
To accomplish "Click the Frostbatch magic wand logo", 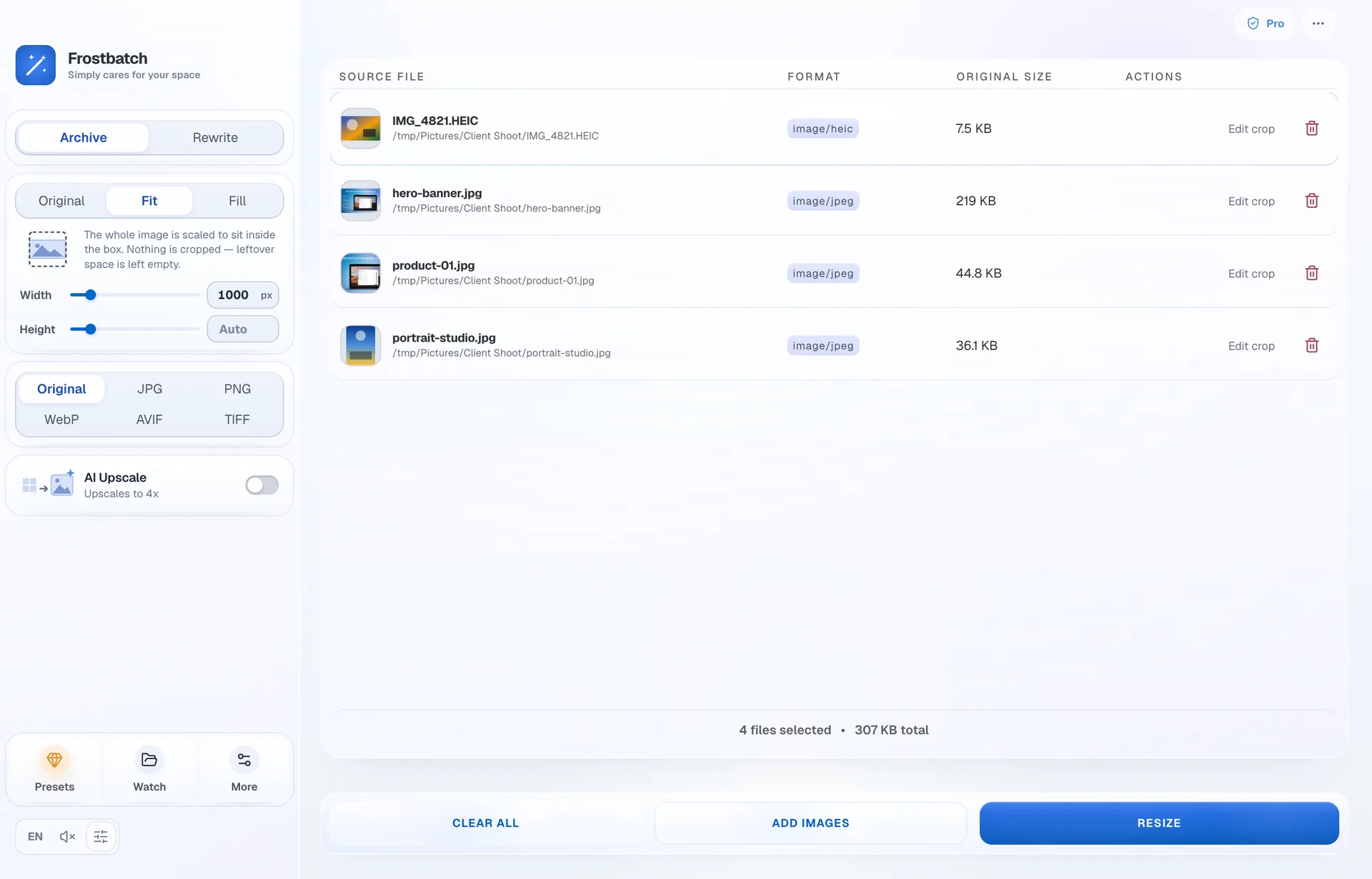I will point(36,65).
